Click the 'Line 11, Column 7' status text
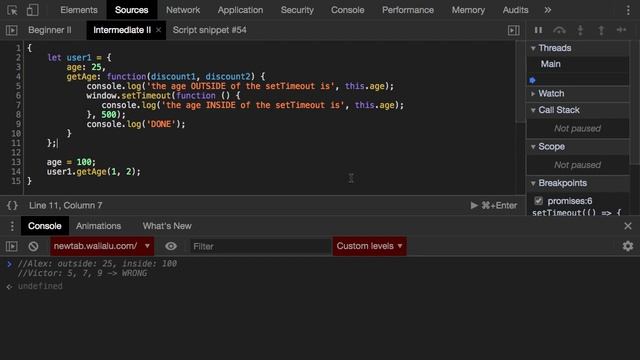The width and height of the screenshot is (640, 360). [x=65, y=205]
